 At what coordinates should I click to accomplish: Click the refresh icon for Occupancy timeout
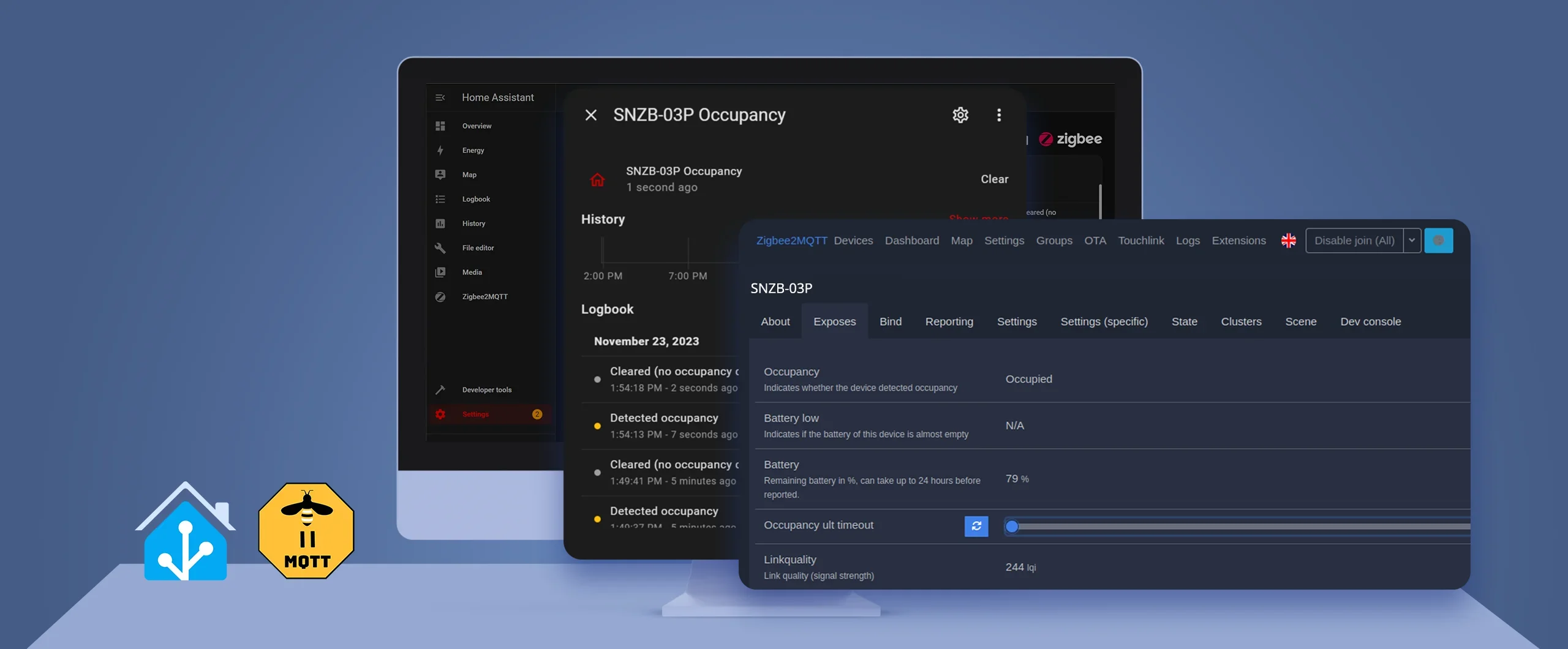click(x=976, y=526)
